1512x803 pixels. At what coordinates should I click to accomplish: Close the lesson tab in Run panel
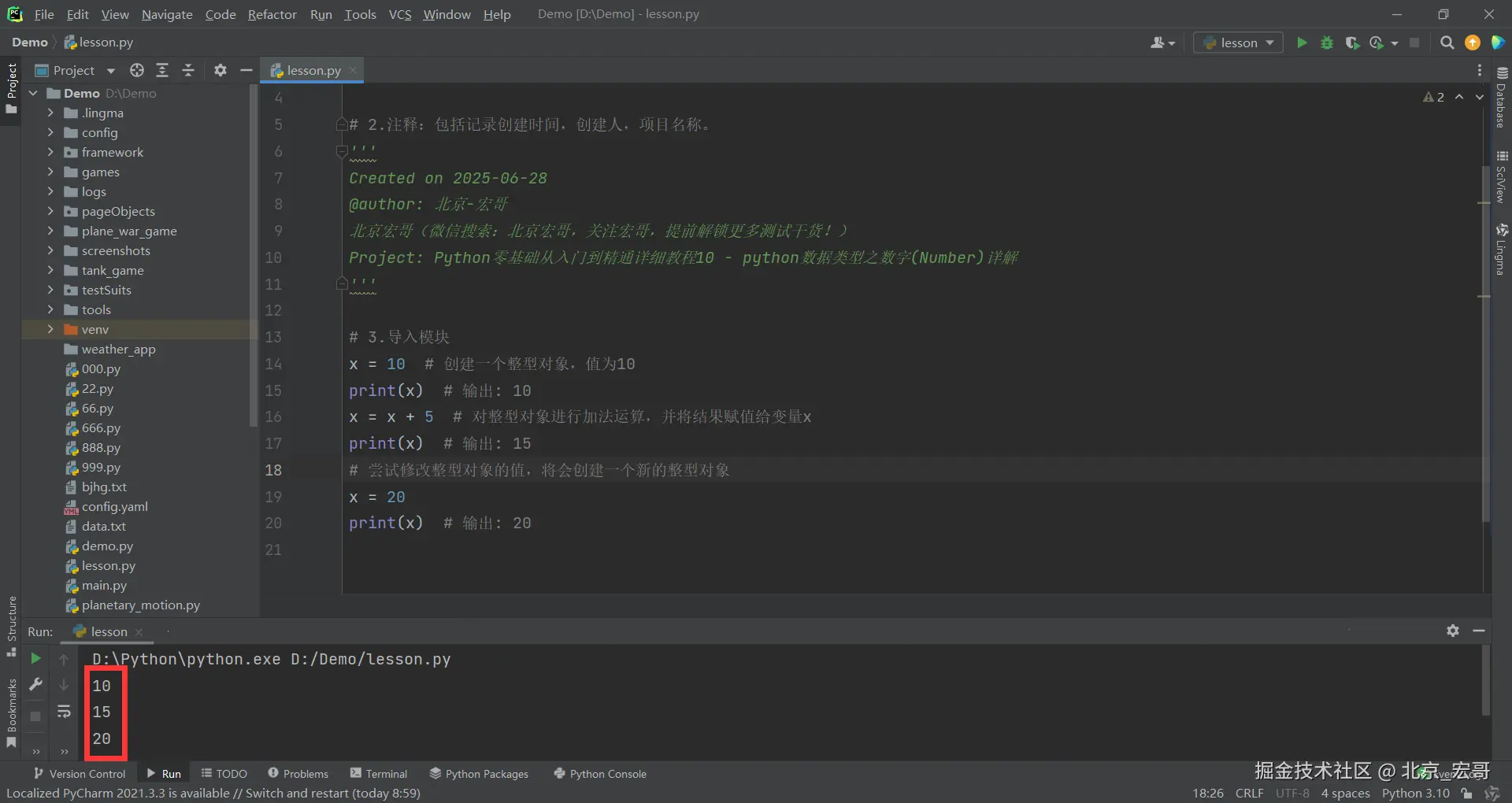click(139, 631)
